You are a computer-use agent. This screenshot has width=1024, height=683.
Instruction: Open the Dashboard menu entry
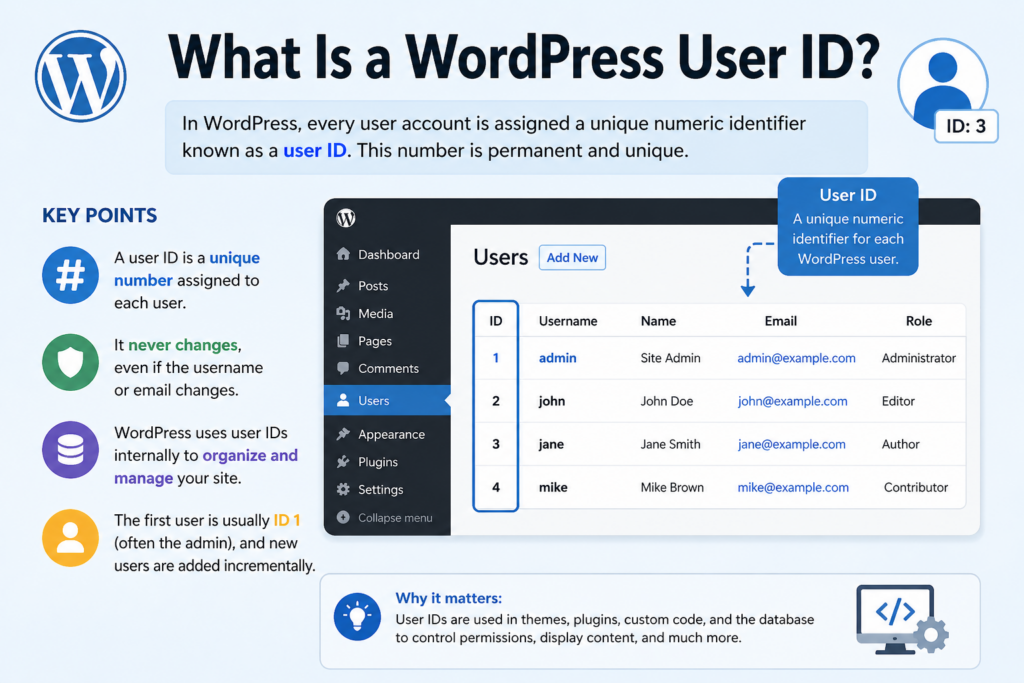click(385, 254)
